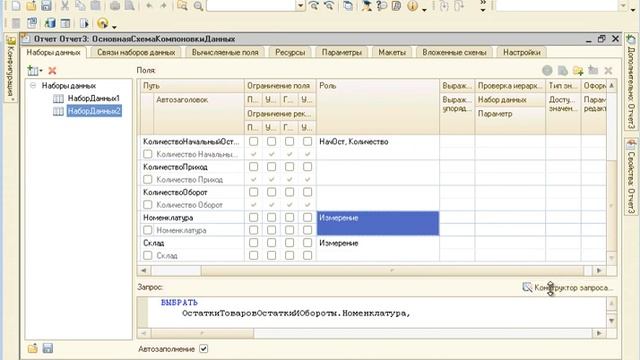Image resolution: width=640 pixels, height=360 pixels.
Task: Click the Help question mark icon
Action: coord(382,6)
